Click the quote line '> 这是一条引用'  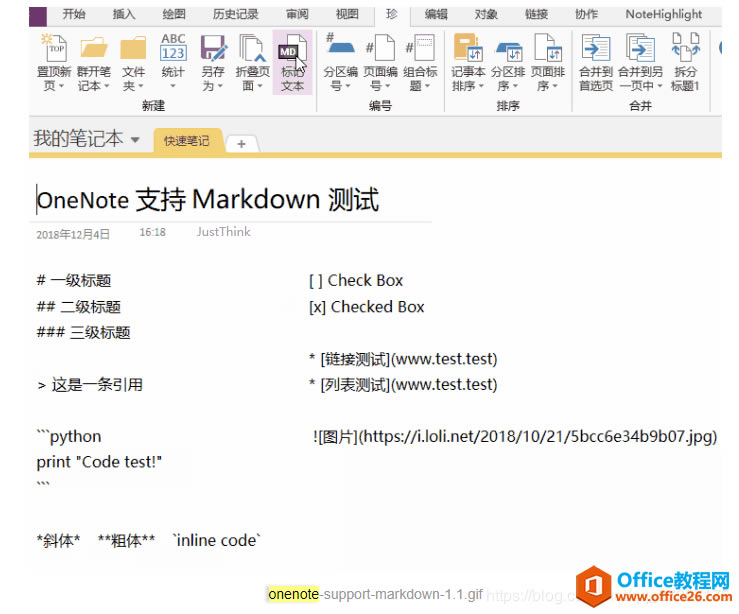click(90, 385)
